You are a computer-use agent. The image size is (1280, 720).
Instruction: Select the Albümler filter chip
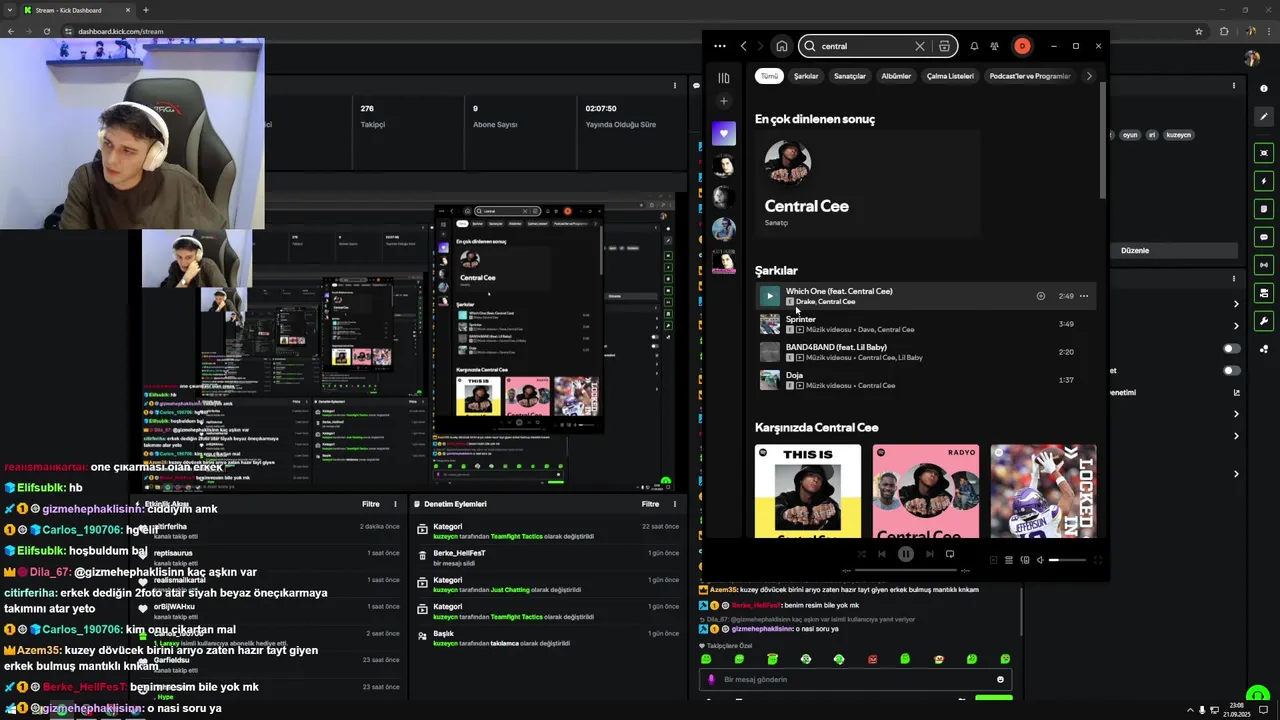point(896,76)
